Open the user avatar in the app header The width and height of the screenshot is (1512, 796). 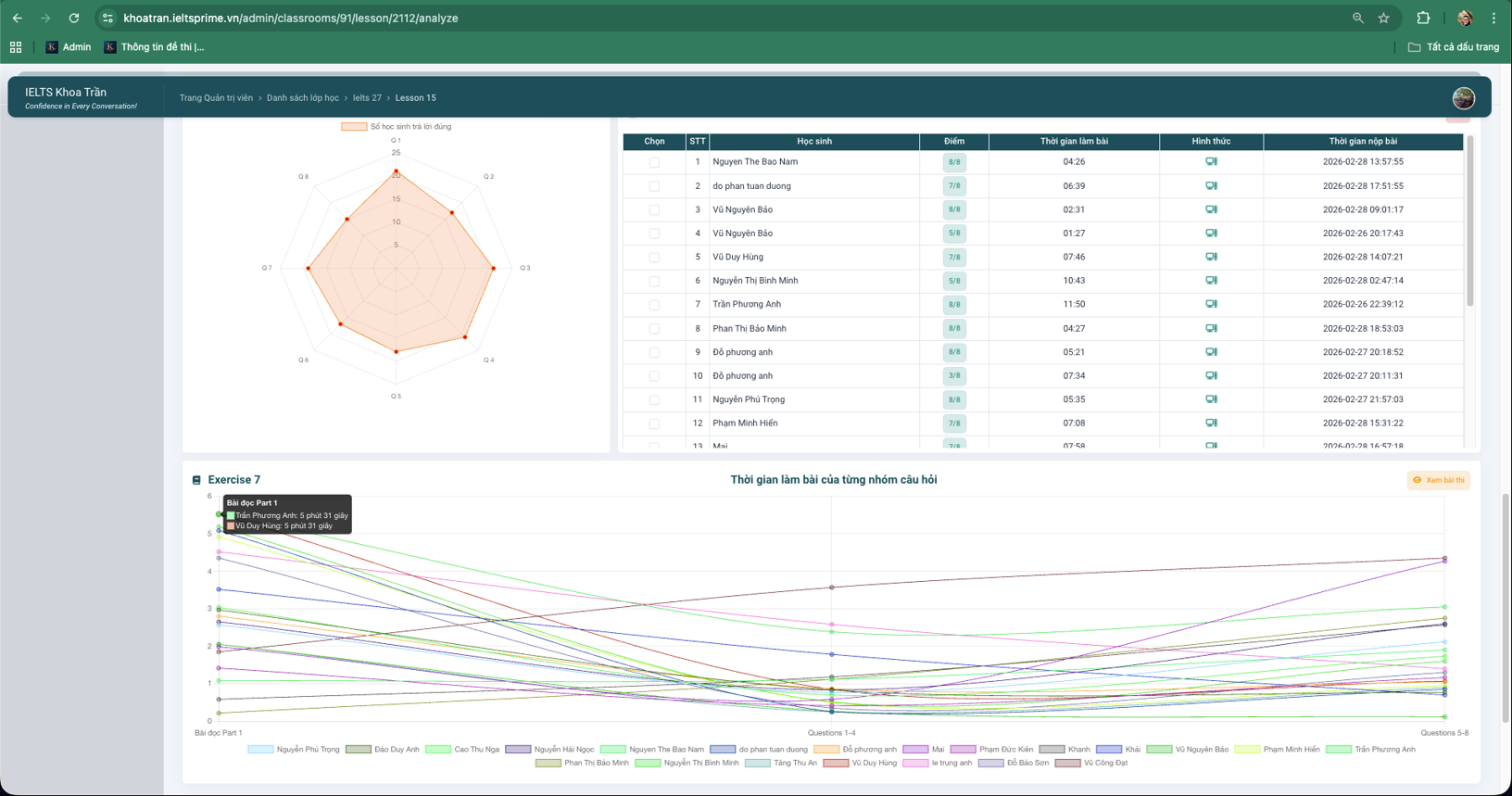click(x=1463, y=98)
